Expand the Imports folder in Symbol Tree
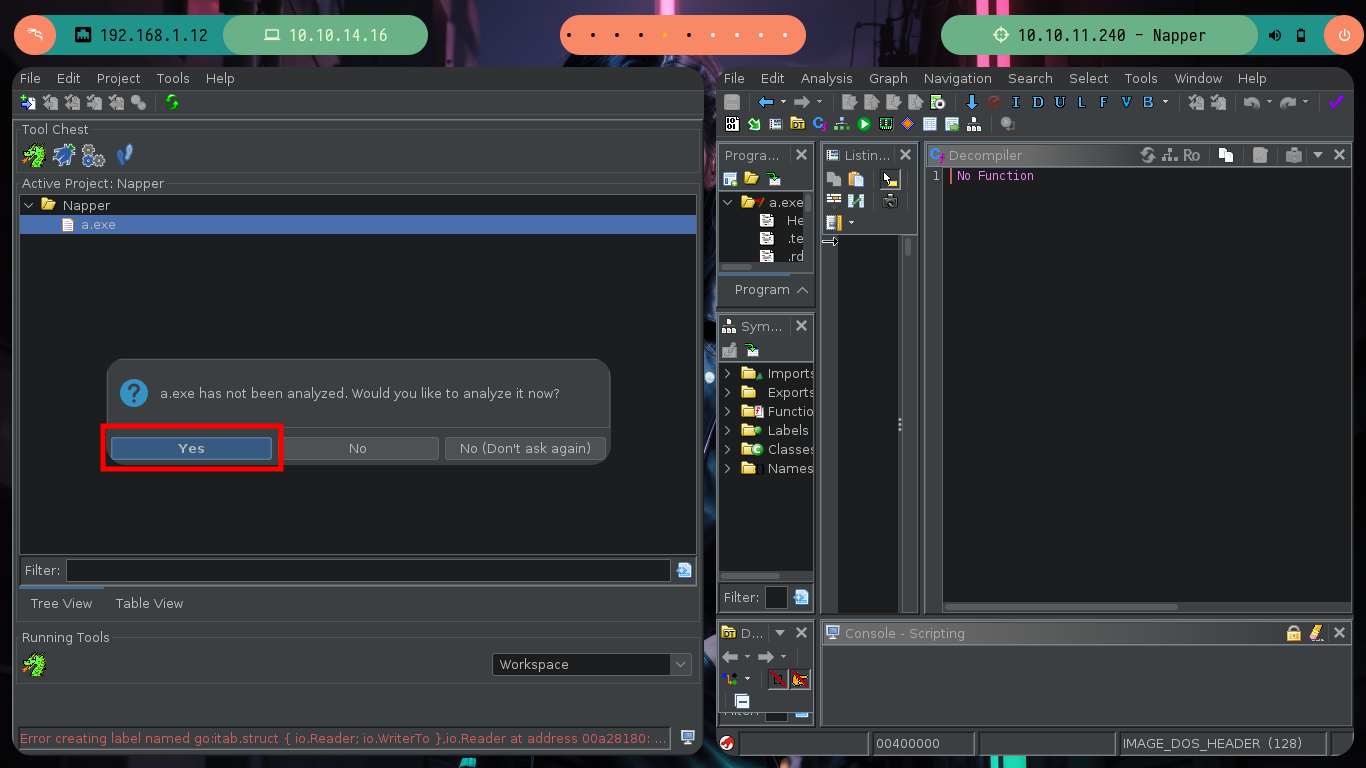Image resolution: width=1366 pixels, height=768 pixels. pos(727,374)
